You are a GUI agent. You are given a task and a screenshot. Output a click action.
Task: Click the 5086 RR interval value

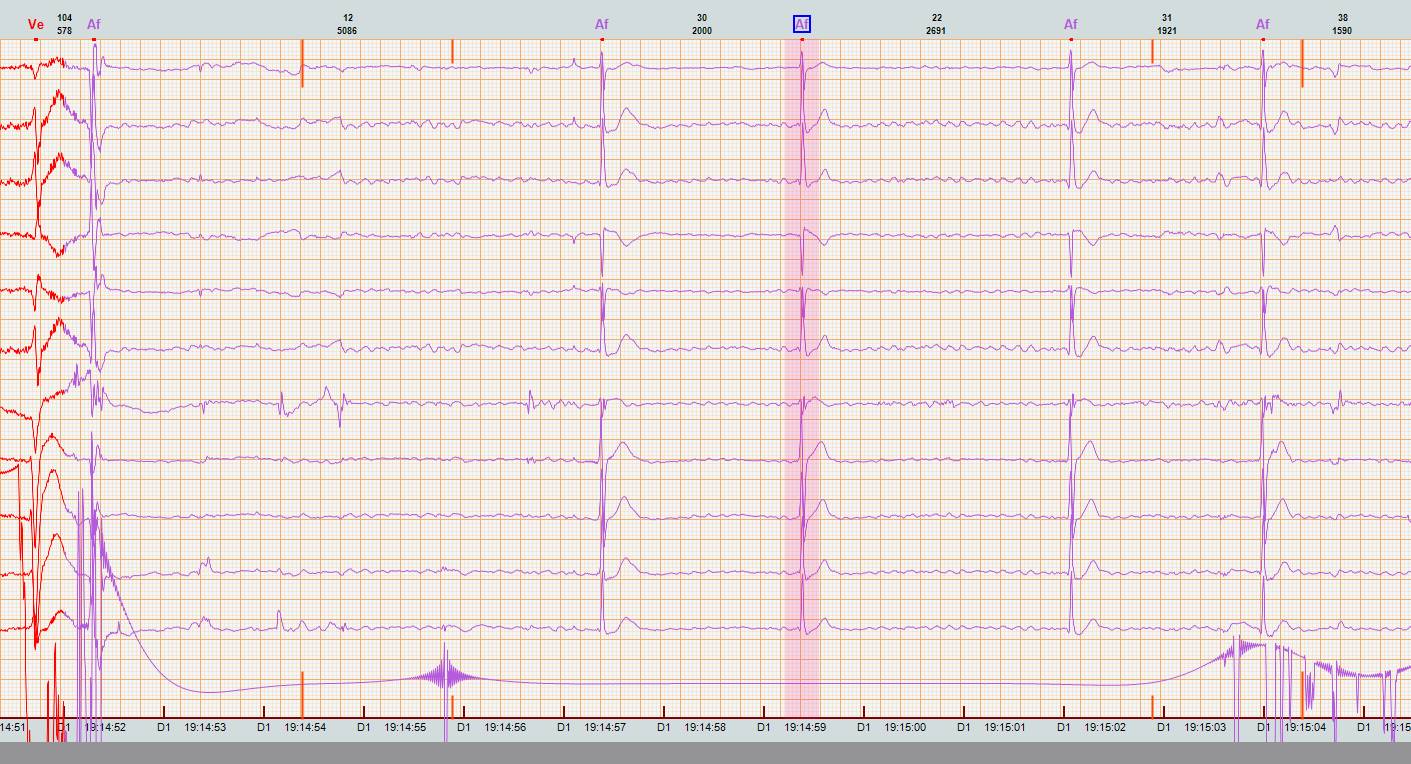347,31
